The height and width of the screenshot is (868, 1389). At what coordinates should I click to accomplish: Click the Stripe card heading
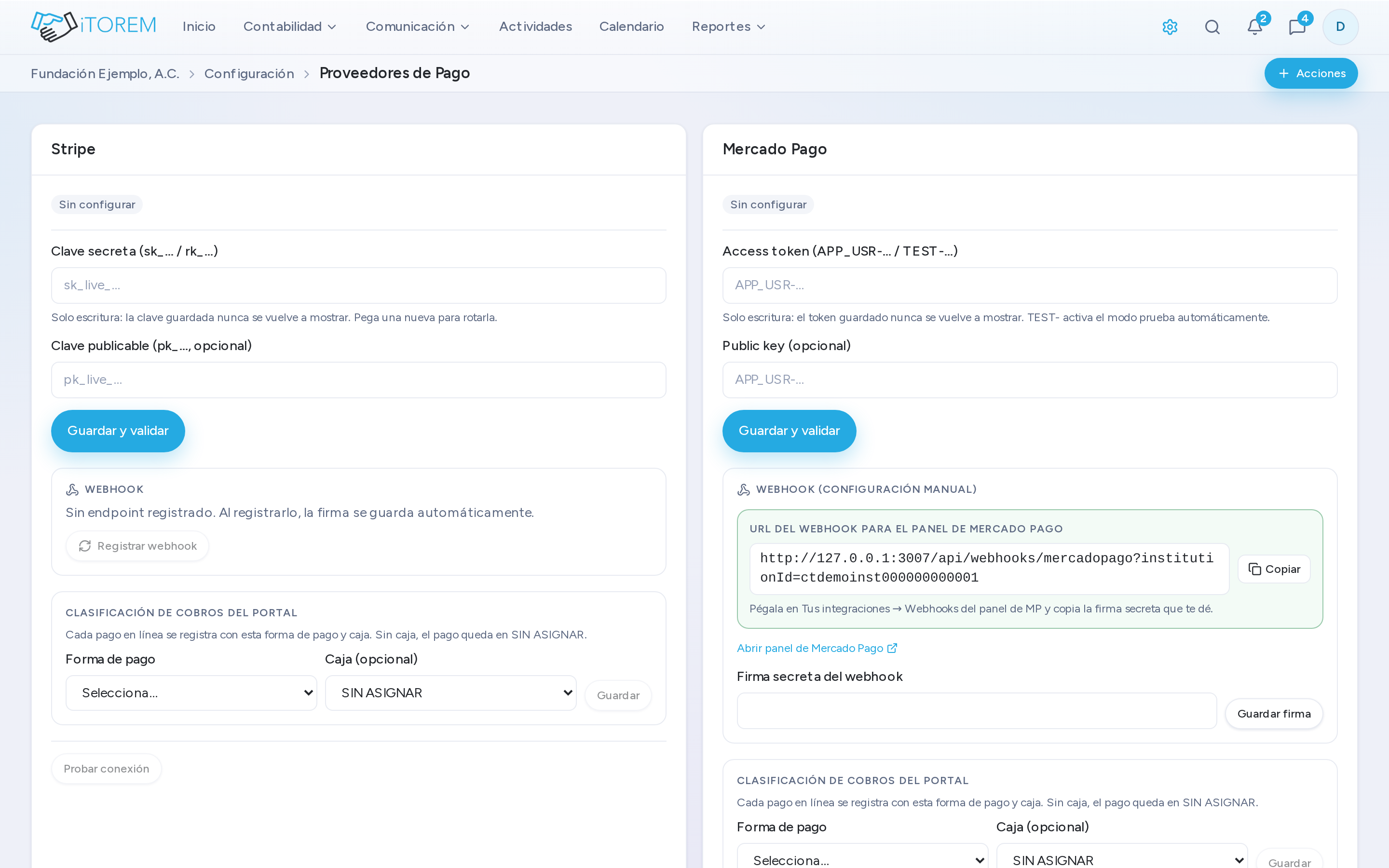(73, 149)
